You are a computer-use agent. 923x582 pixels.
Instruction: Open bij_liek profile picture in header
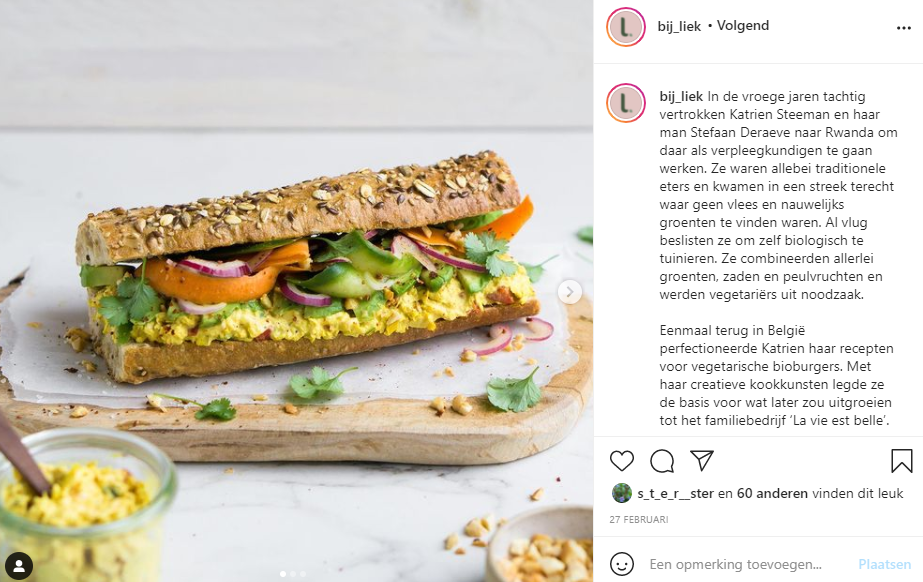tap(626, 26)
